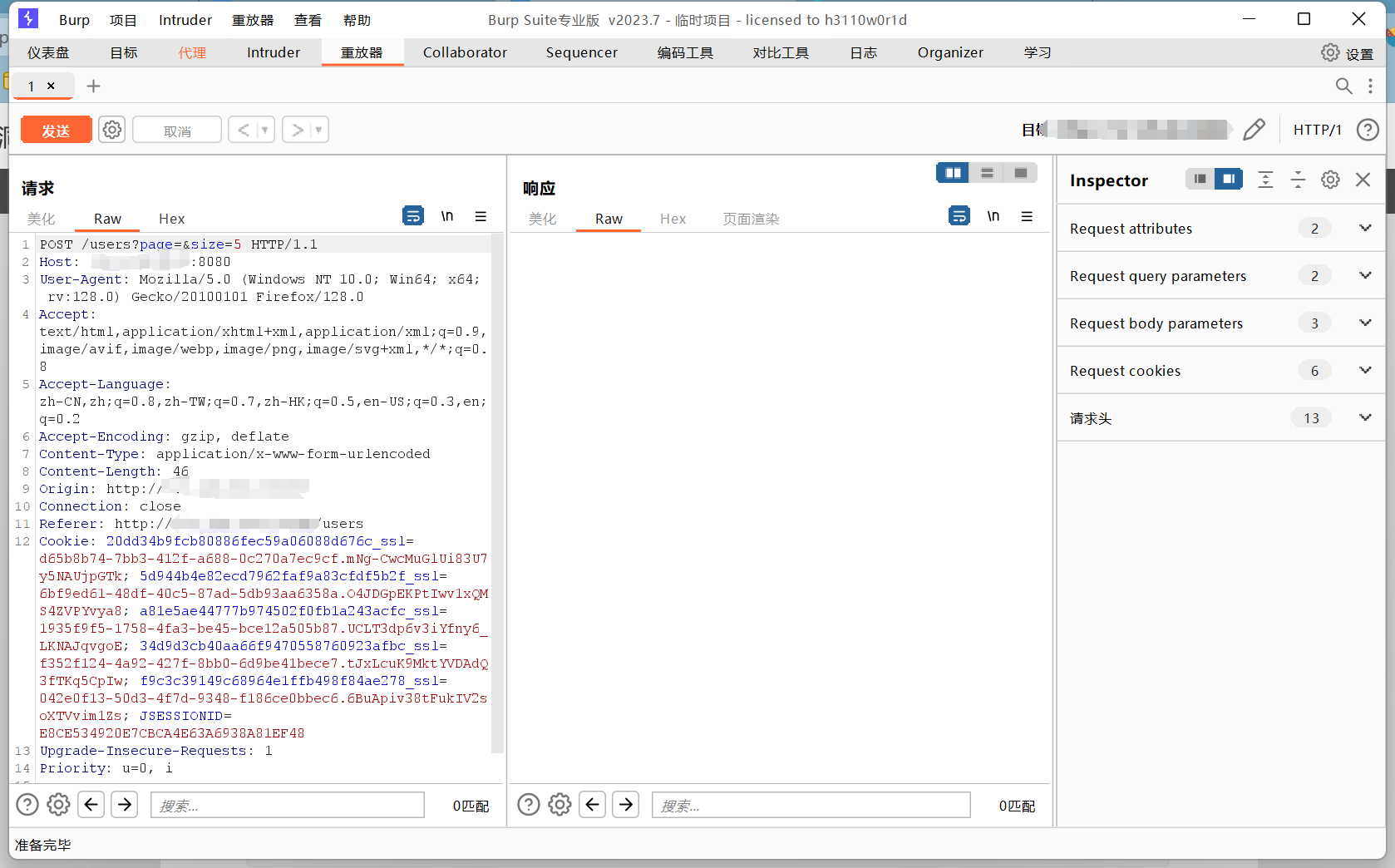Open the 编码工具 decoder tab
This screenshot has height=868, width=1395.
[685, 52]
